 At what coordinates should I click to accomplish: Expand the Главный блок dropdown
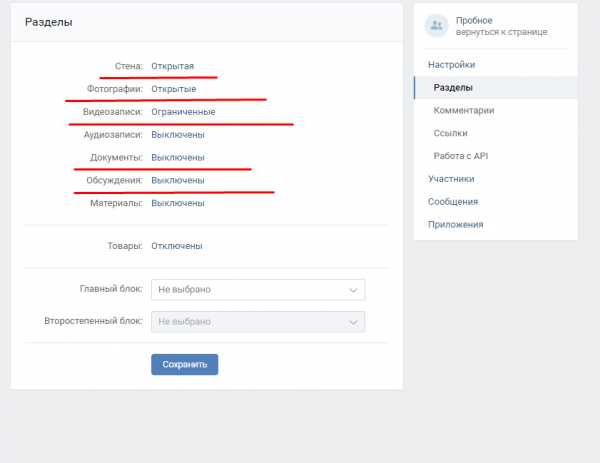(258, 290)
